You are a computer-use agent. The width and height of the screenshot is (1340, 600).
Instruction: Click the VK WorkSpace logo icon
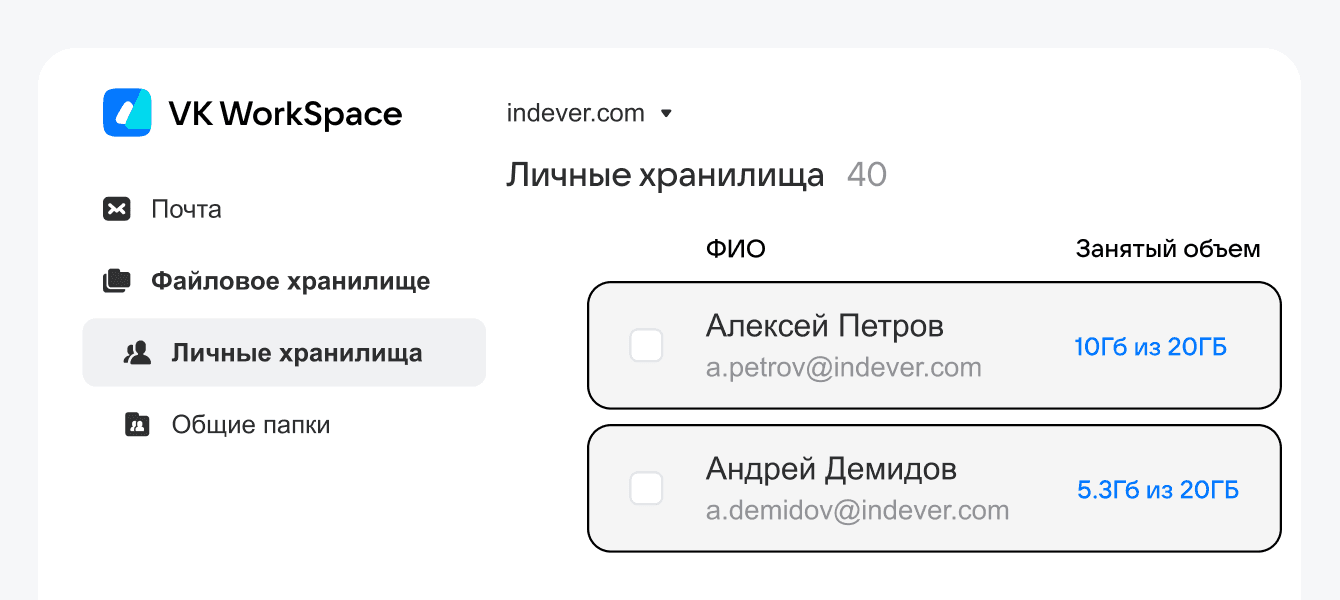(x=127, y=113)
